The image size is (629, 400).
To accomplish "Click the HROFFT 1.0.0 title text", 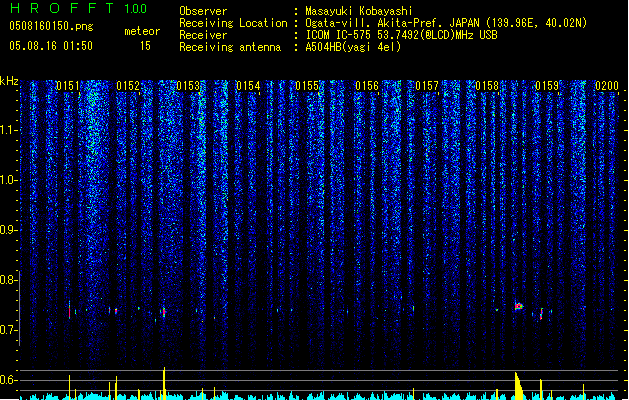I will coord(79,8).
